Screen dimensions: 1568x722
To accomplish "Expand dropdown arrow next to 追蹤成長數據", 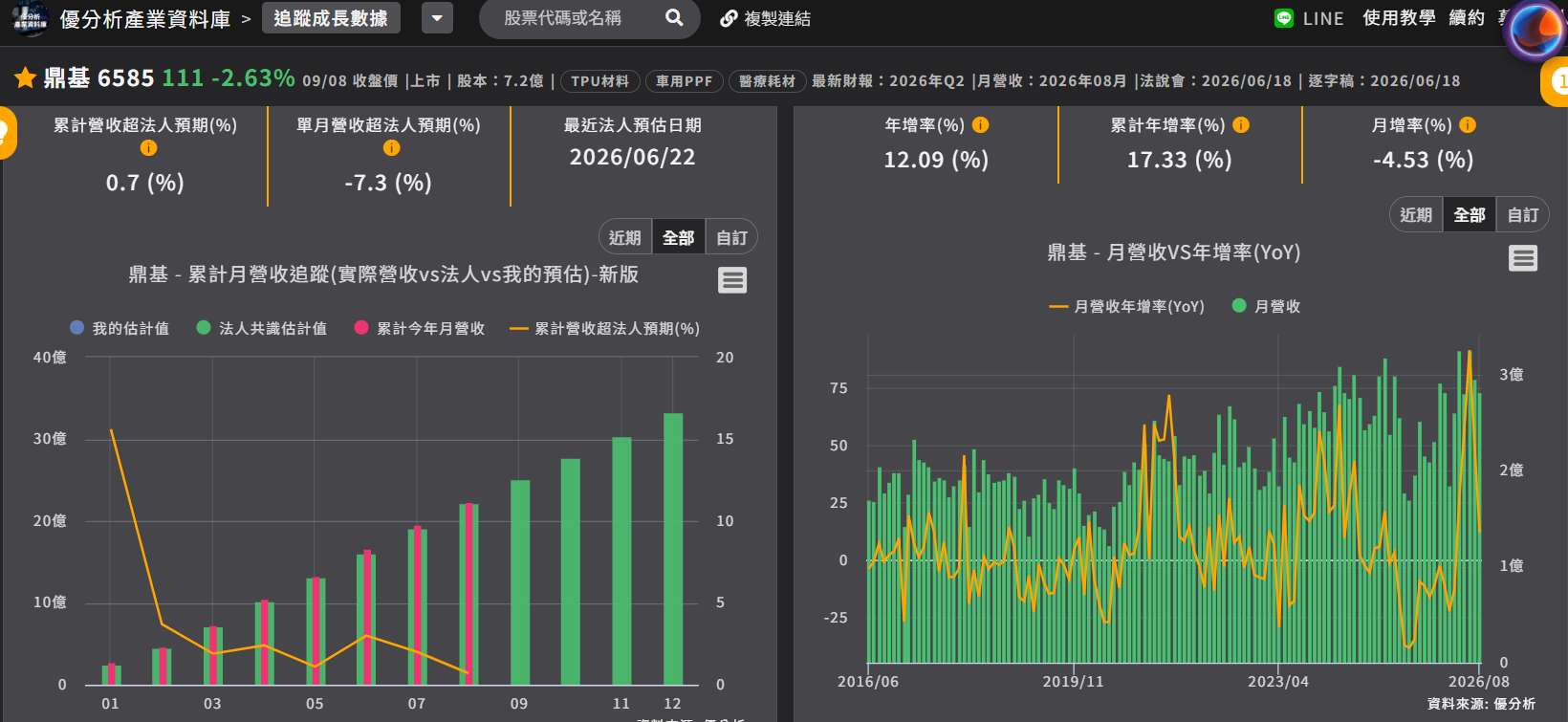I will (x=437, y=18).
